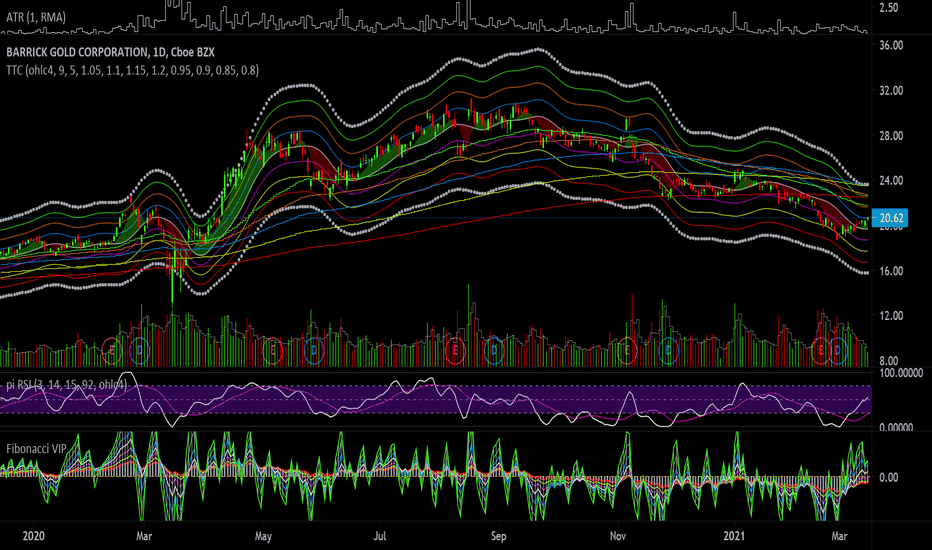Click the 16.00 price axis label
Image resolution: width=932 pixels, height=550 pixels.
[x=891, y=271]
